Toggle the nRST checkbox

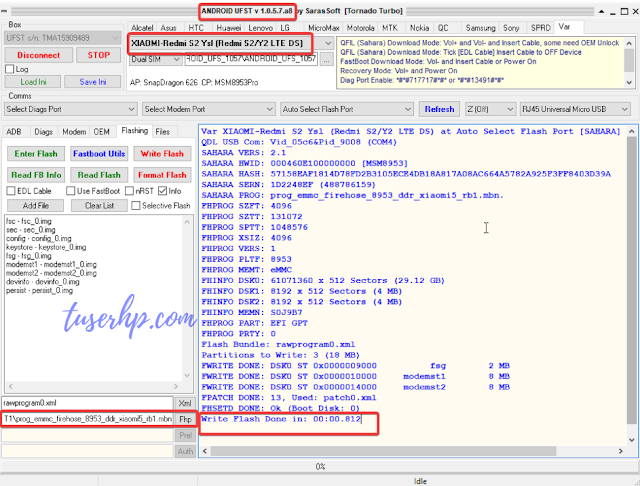click(x=129, y=191)
